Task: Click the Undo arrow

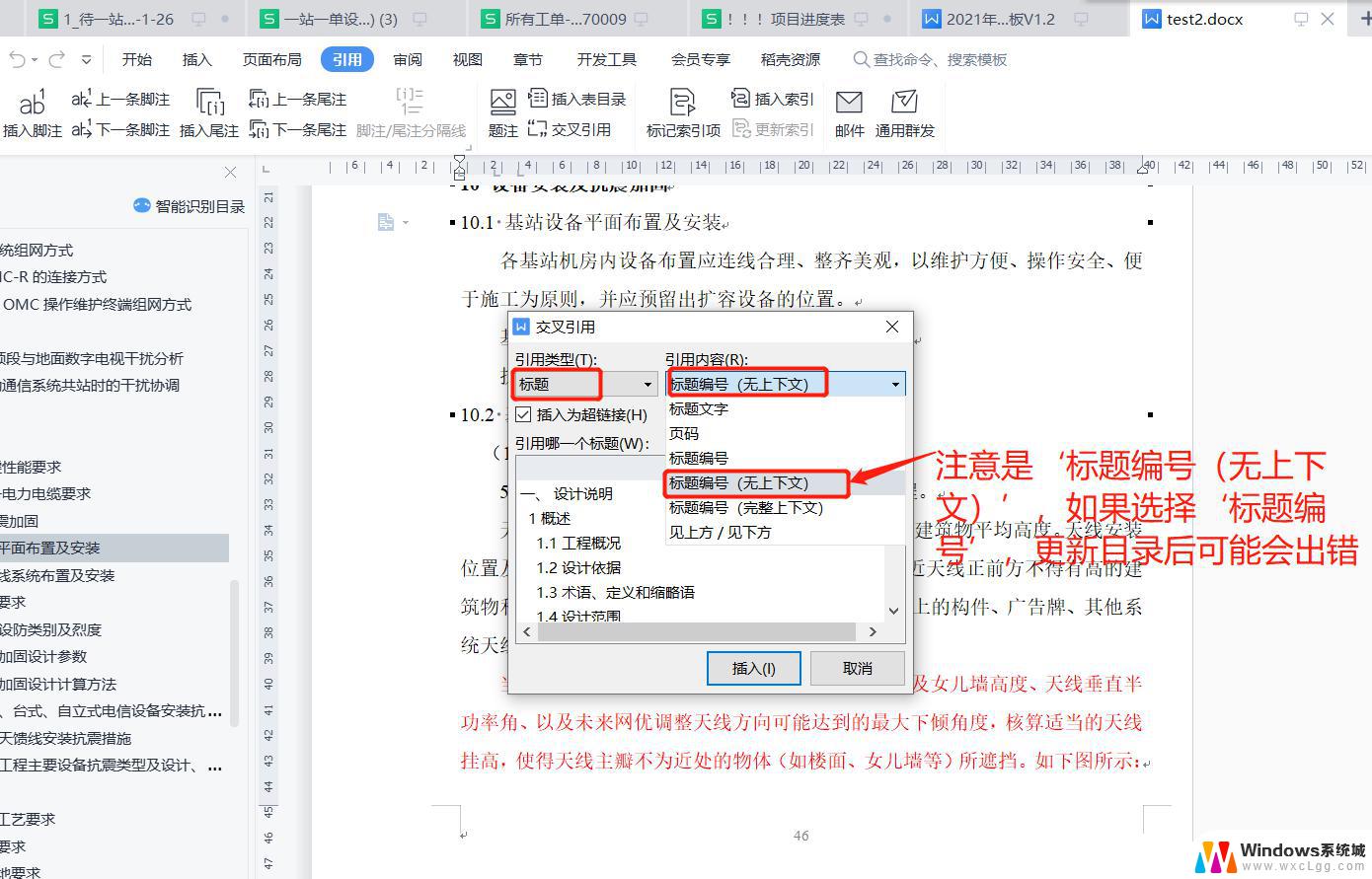Action: click(18, 59)
